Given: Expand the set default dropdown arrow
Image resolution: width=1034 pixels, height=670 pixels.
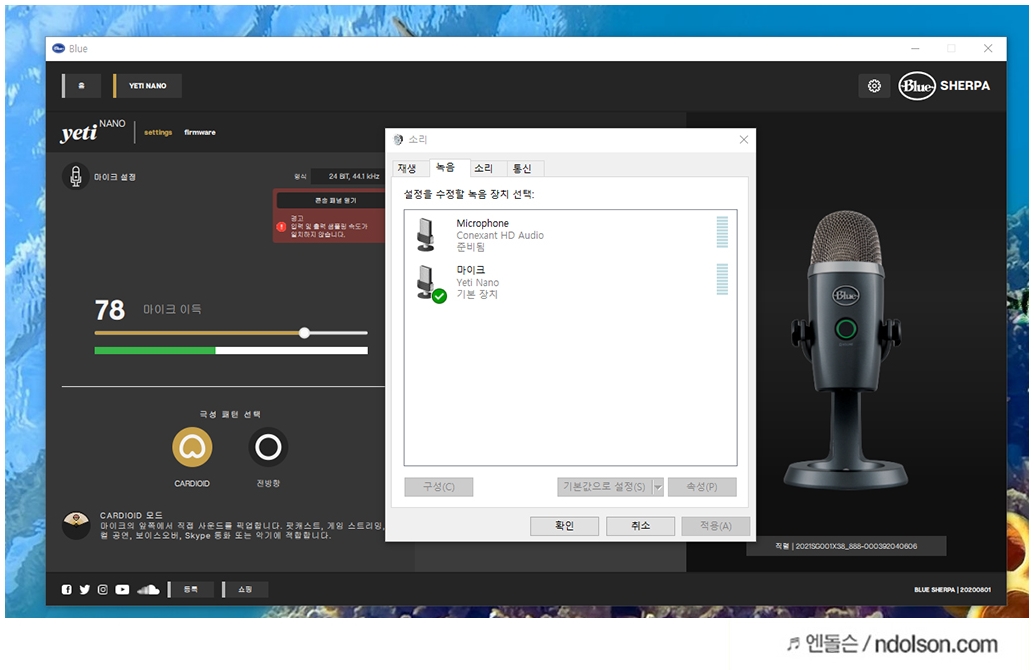Looking at the screenshot, I should pos(657,487).
